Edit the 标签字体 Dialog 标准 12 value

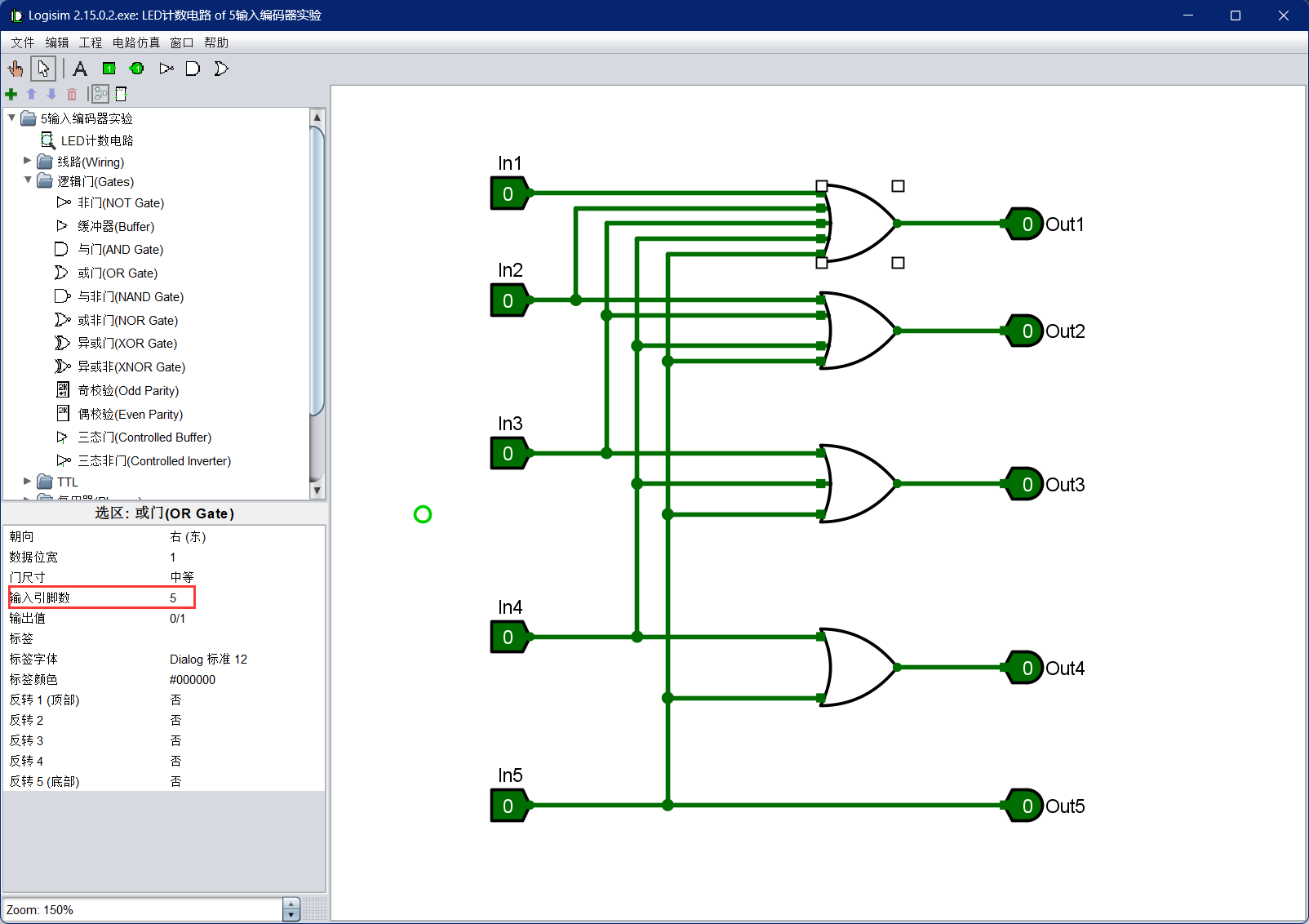(x=246, y=659)
